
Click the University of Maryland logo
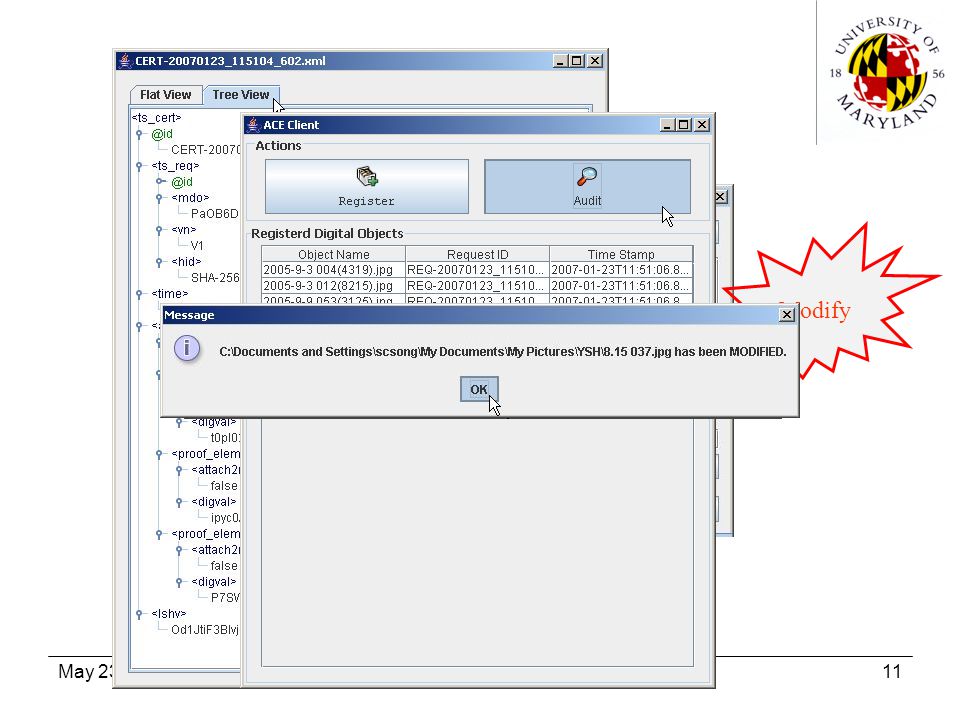click(x=885, y=73)
